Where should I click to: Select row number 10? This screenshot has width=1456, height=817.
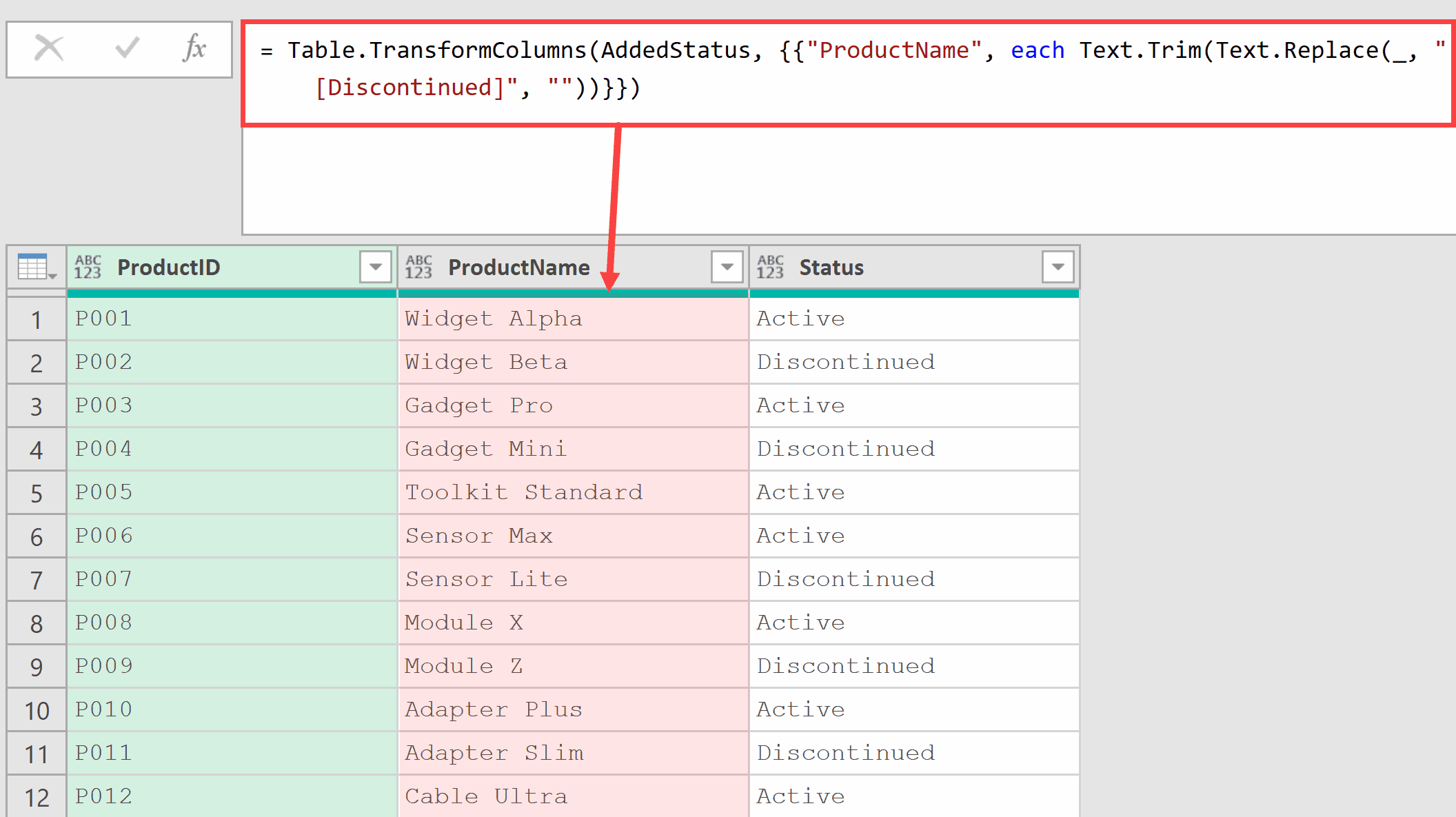point(37,711)
